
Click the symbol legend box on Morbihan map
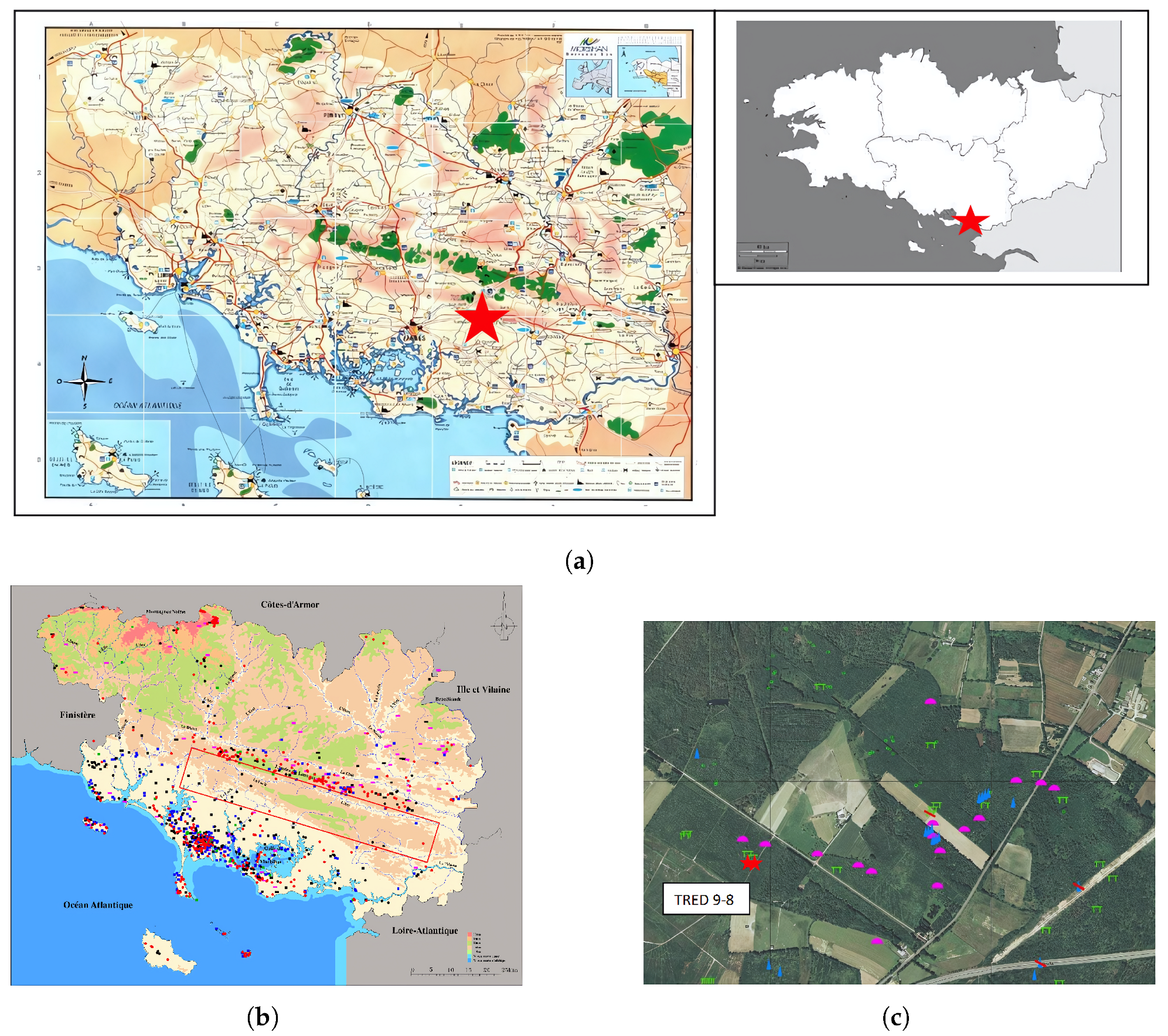point(566,476)
